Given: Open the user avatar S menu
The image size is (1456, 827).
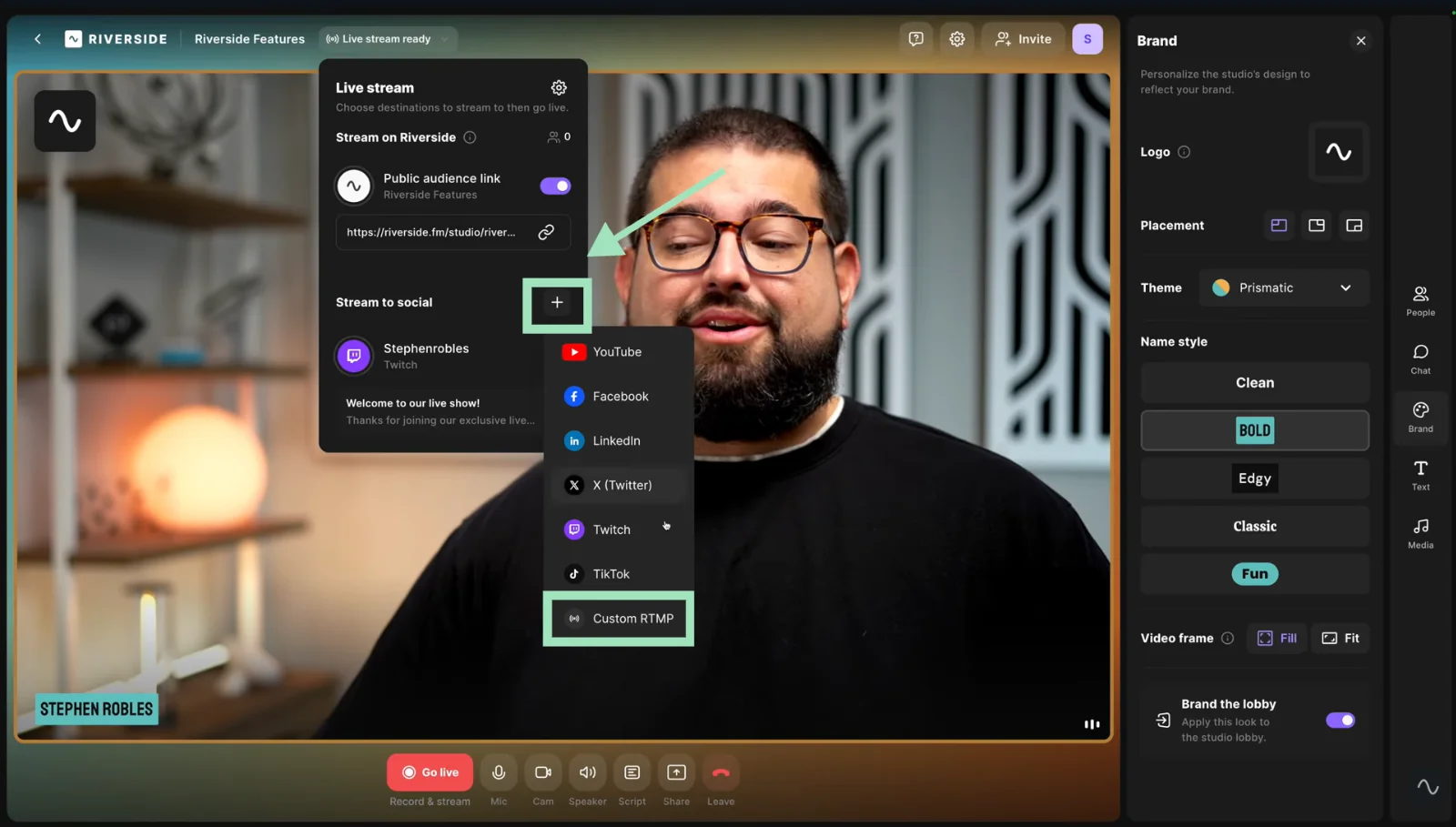Looking at the screenshot, I should (1087, 39).
